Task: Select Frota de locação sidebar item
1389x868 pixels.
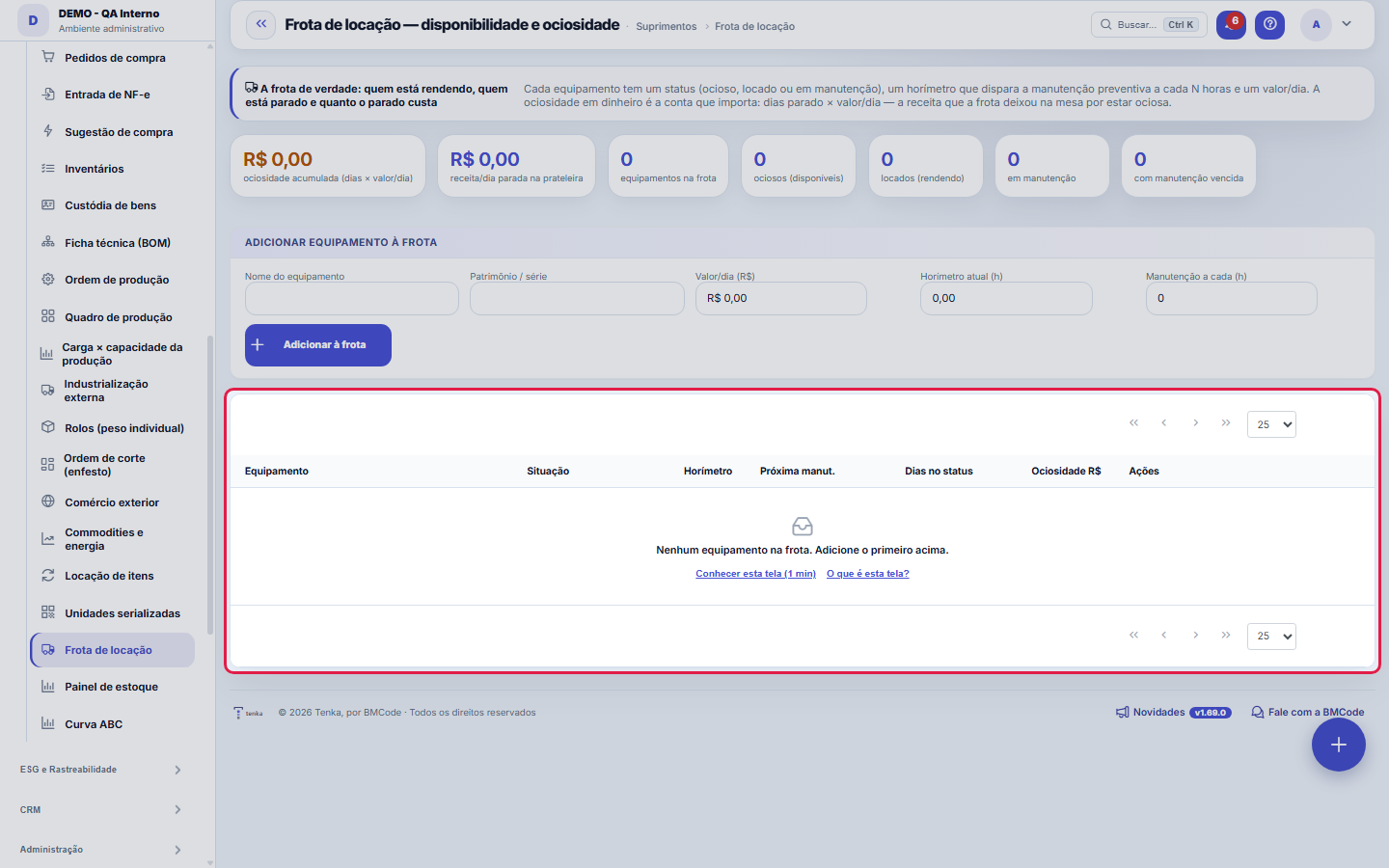Action: pos(112,650)
